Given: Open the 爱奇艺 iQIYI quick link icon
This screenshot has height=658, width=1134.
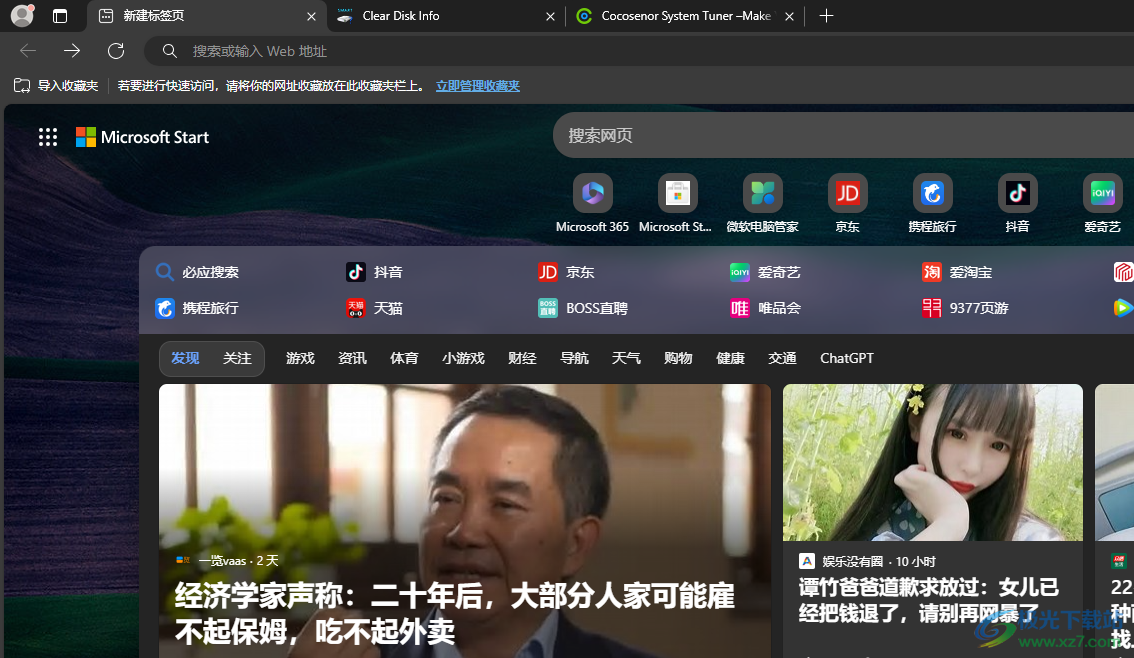Looking at the screenshot, I should pos(1102,193).
